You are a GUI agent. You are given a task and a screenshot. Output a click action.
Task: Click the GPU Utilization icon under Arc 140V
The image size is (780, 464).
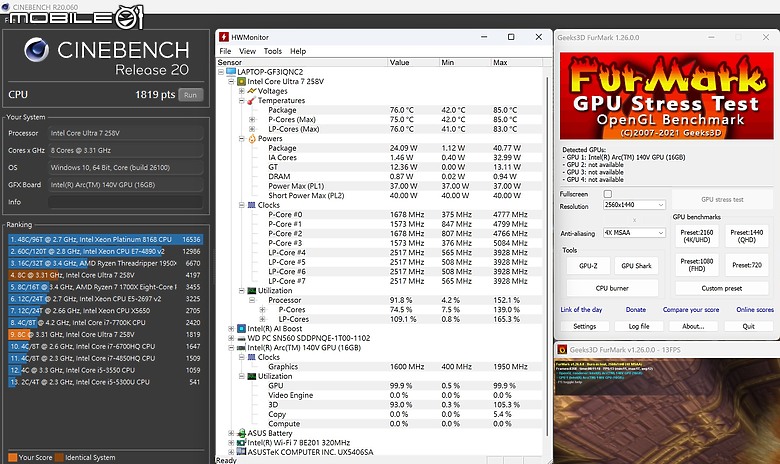click(x=252, y=376)
